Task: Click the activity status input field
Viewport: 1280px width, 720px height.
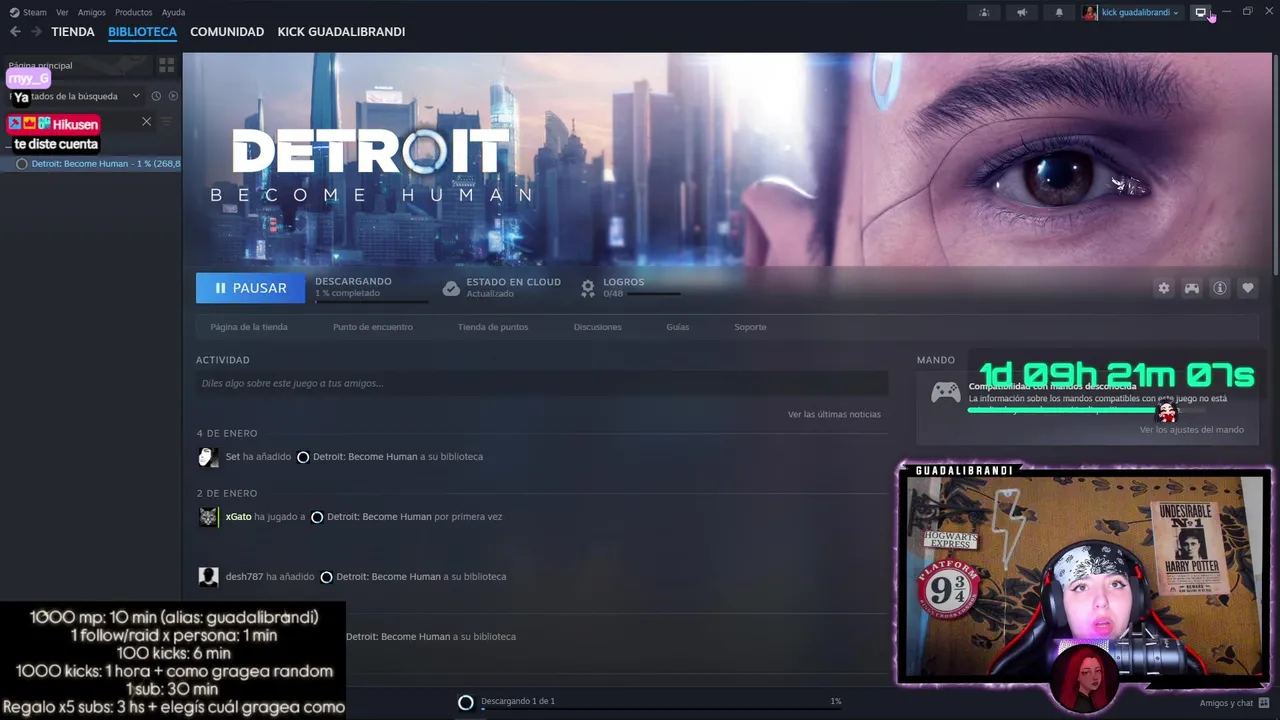Action: click(x=542, y=383)
